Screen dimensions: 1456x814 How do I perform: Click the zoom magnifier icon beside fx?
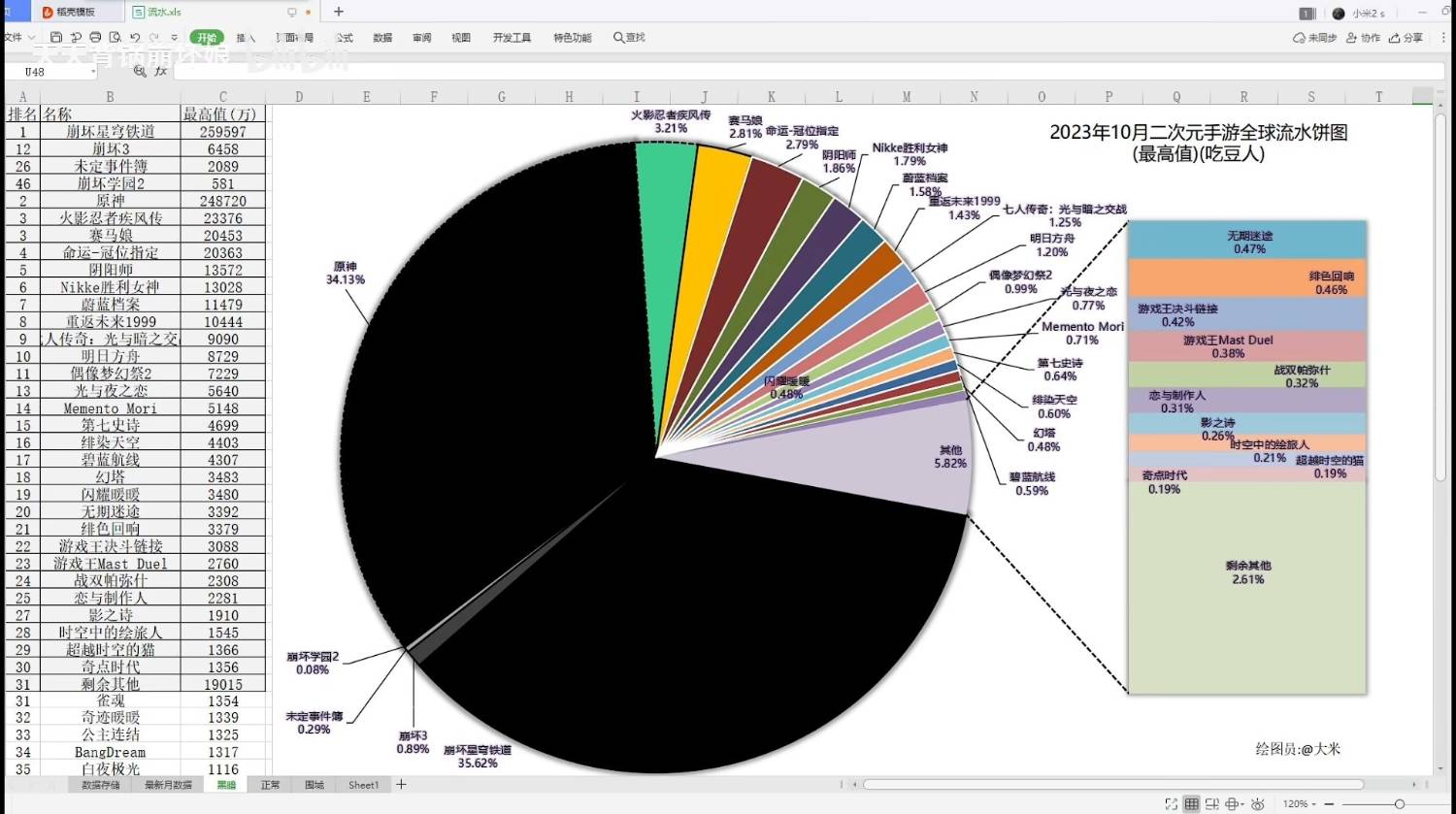[x=140, y=71]
